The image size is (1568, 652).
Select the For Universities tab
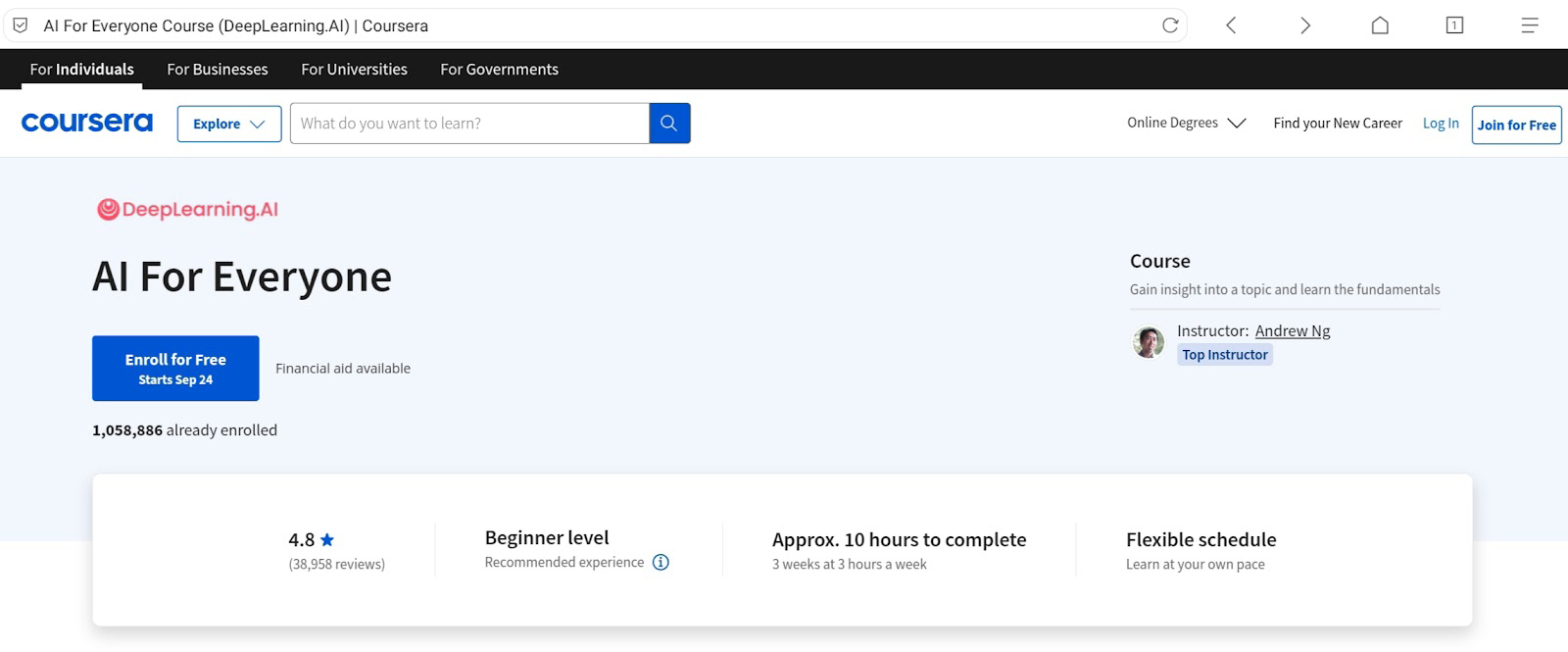(354, 69)
